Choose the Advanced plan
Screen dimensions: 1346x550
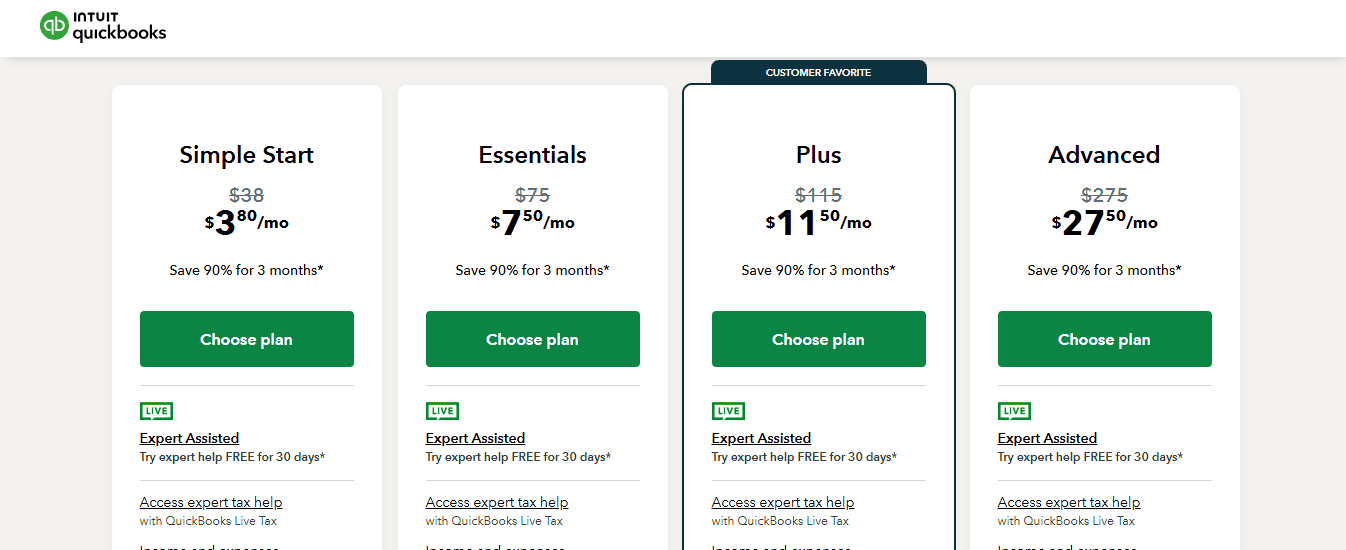(x=1105, y=339)
